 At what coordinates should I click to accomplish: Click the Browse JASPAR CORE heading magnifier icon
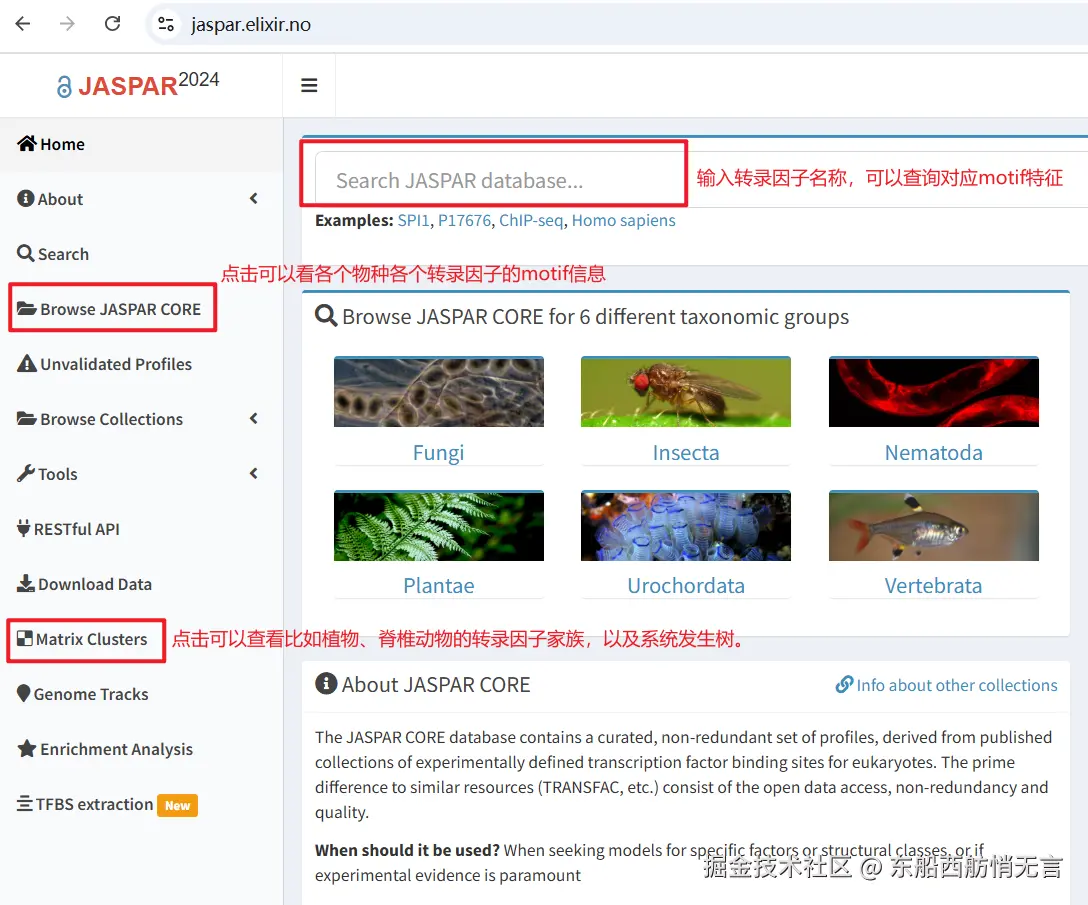[x=326, y=316]
